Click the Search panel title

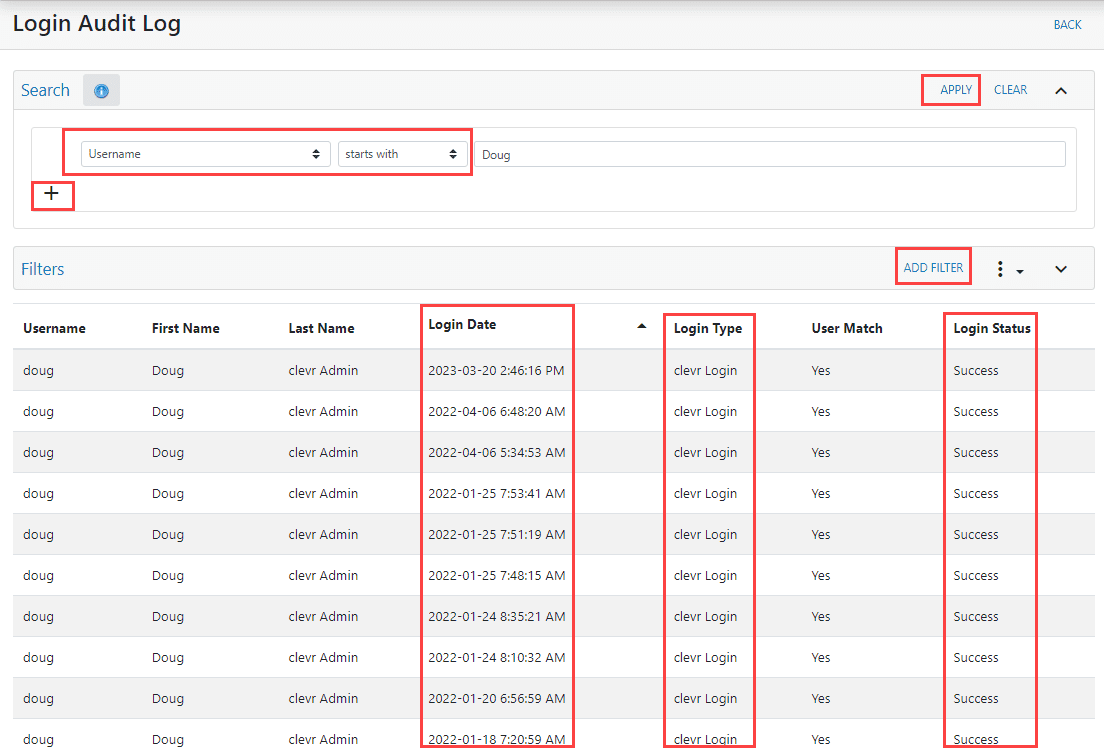point(45,90)
